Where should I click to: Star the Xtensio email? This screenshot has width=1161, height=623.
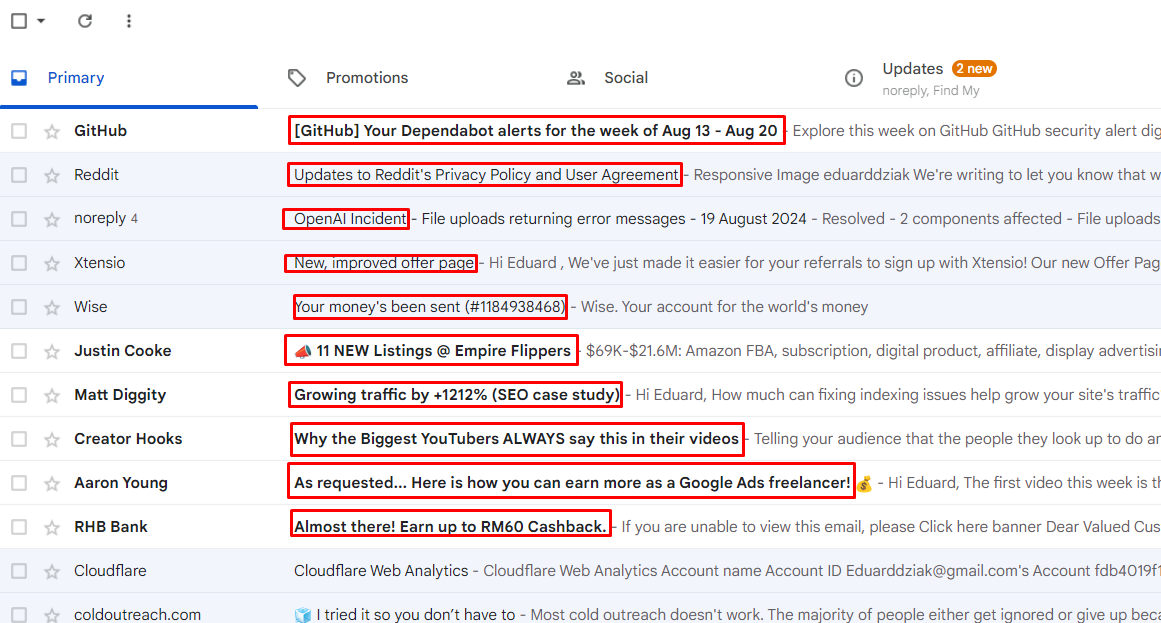click(x=52, y=264)
